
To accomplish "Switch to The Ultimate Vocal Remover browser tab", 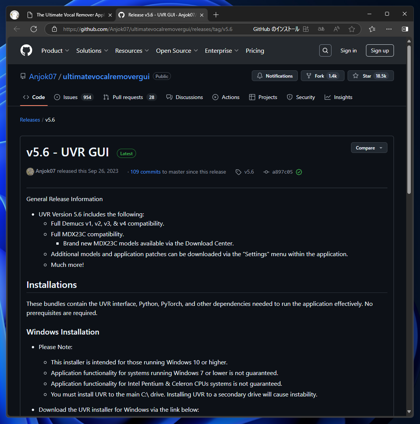I will click(69, 15).
